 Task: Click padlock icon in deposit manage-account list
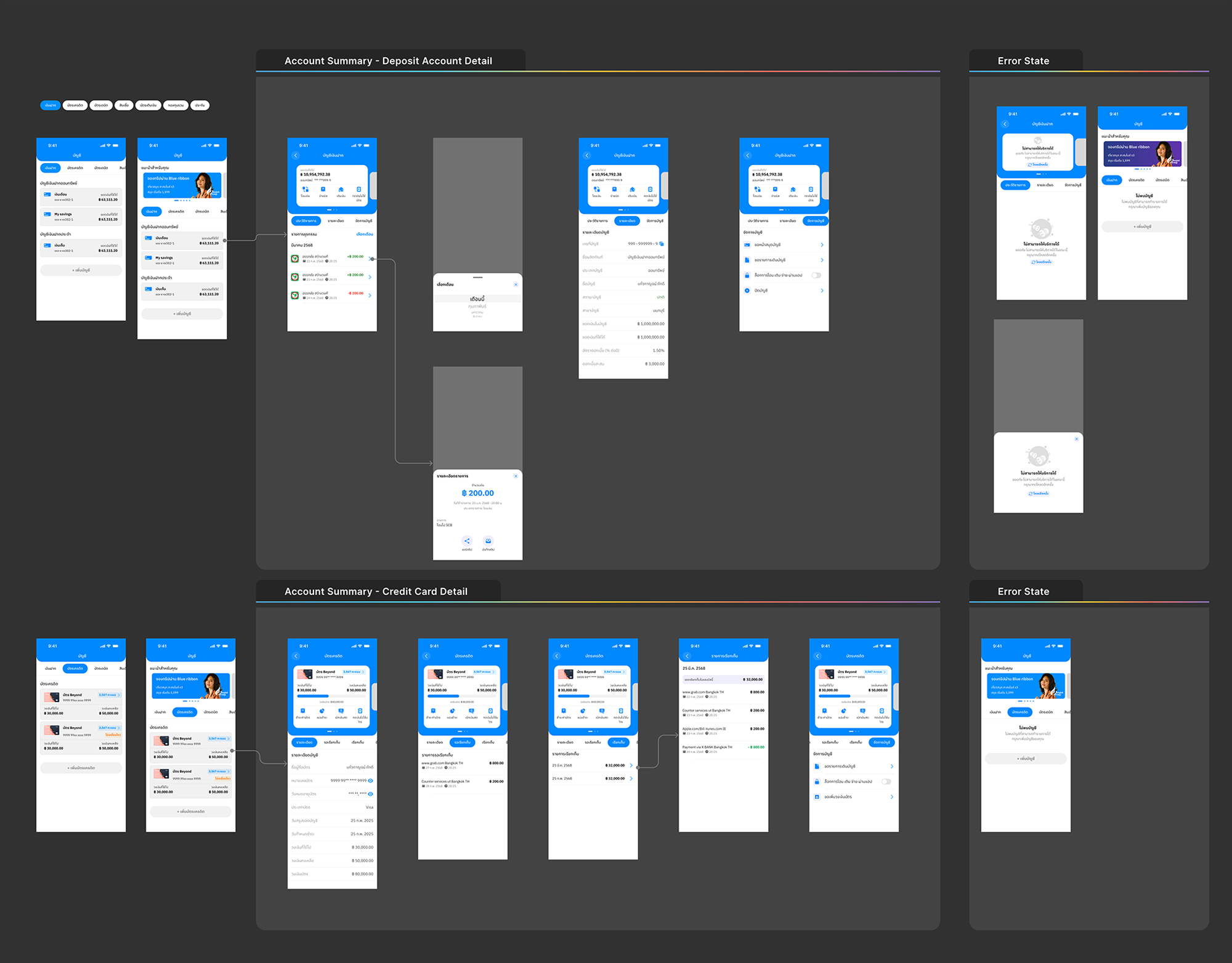tap(747, 275)
